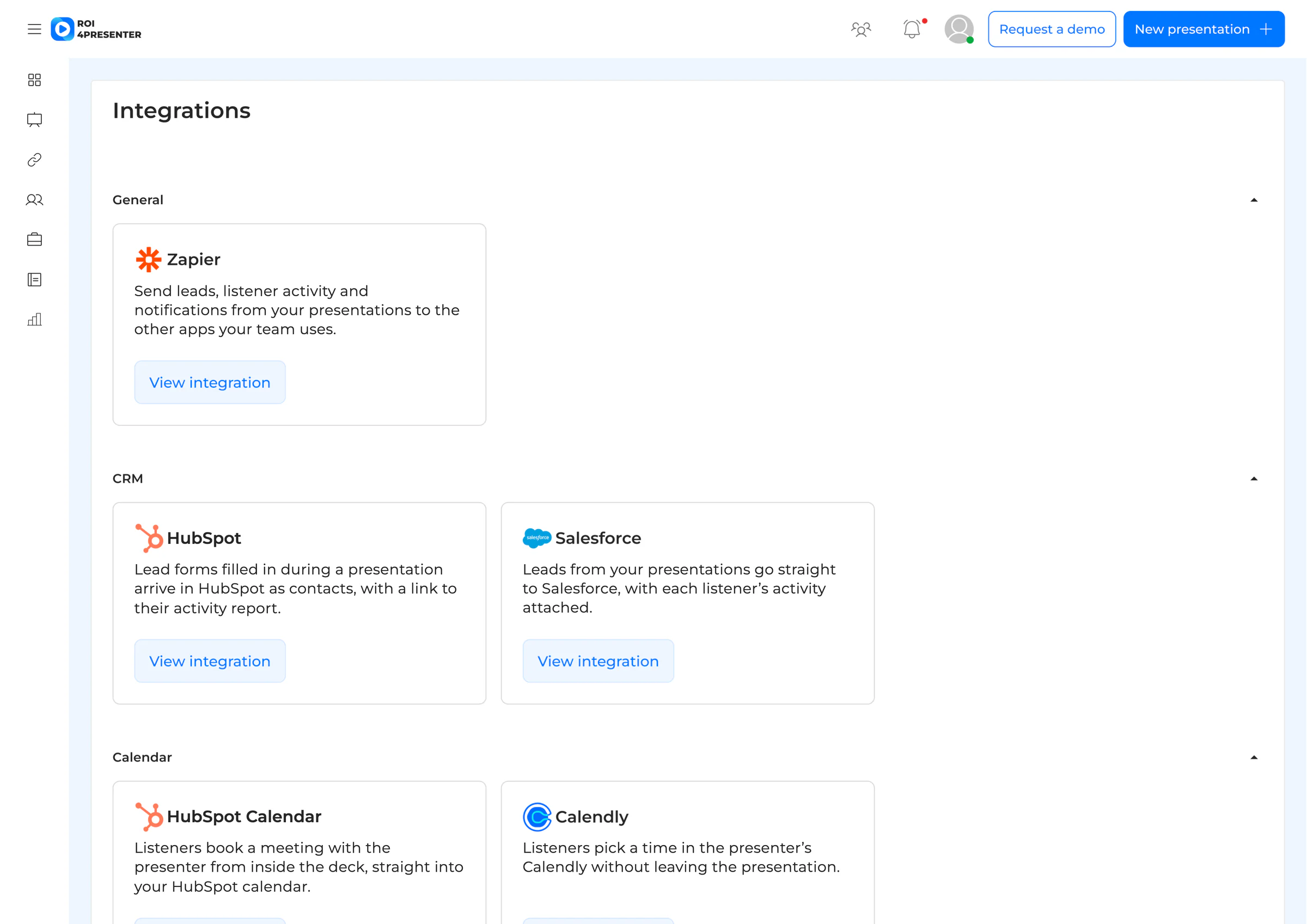Click the Salesforce card title
1307x924 pixels.
click(x=598, y=538)
